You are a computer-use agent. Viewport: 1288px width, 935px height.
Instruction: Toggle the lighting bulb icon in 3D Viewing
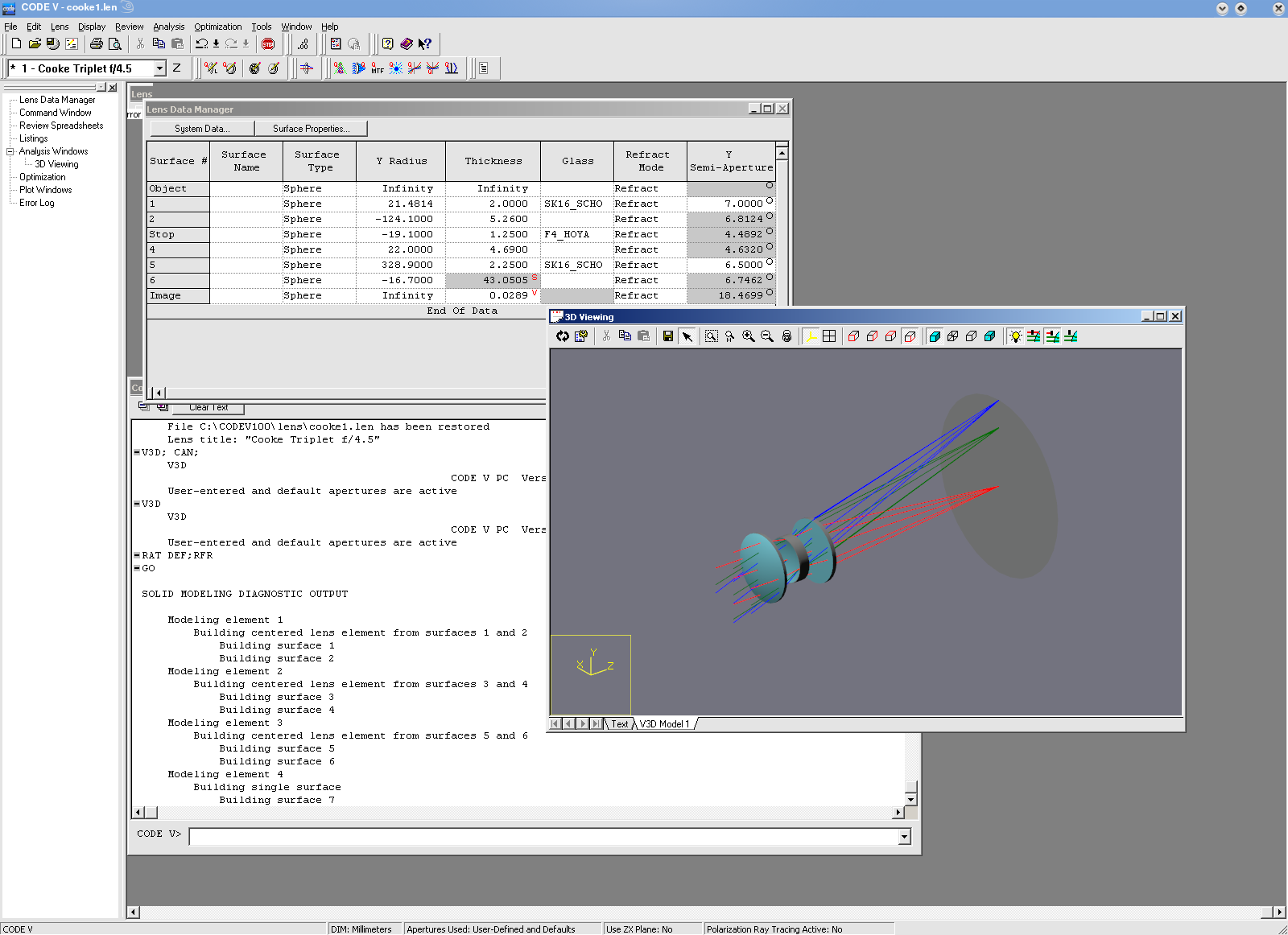[x=1016, y=336]
